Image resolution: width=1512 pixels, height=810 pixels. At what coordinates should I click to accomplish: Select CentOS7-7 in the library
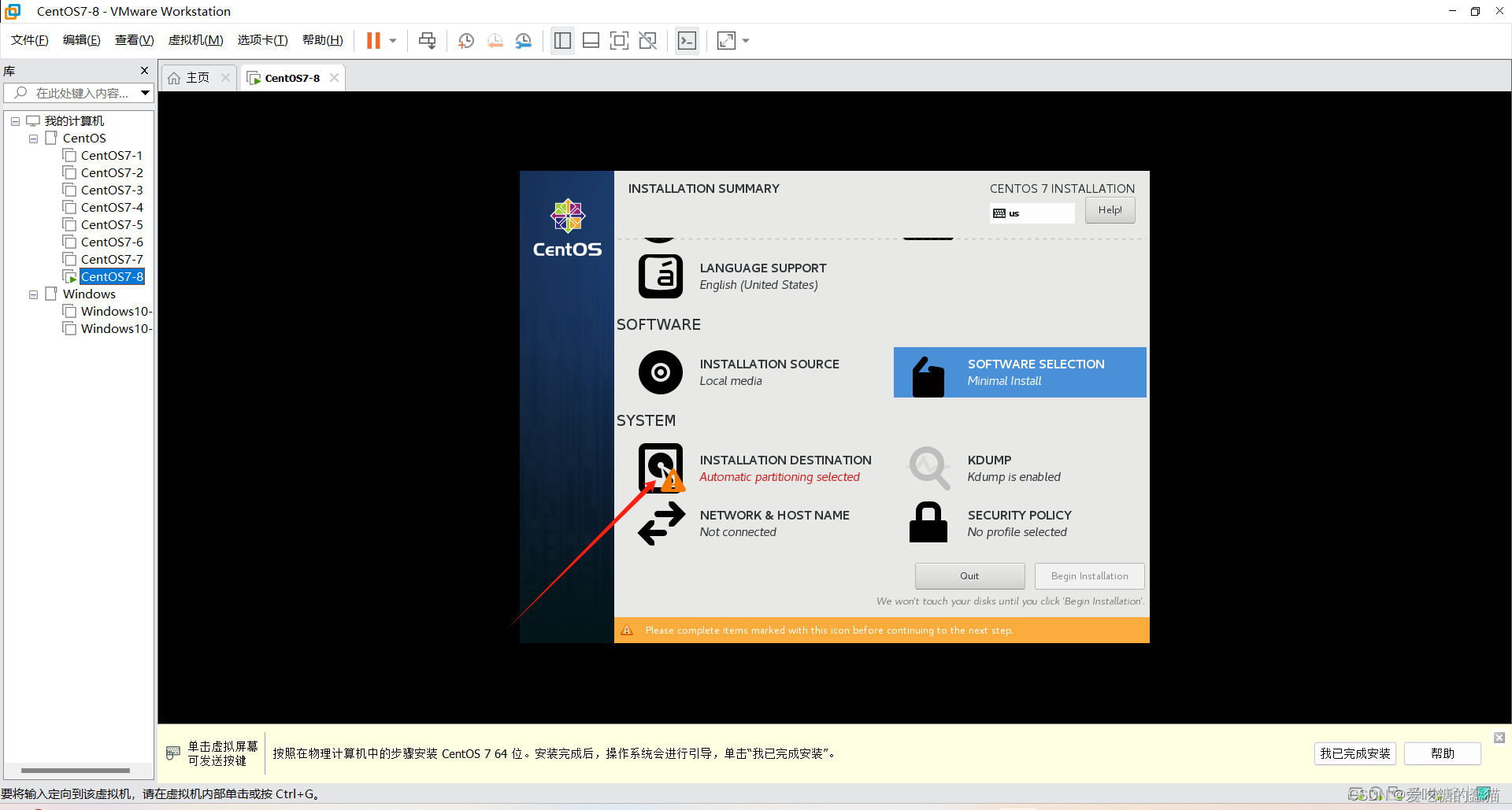coord(111,260)
